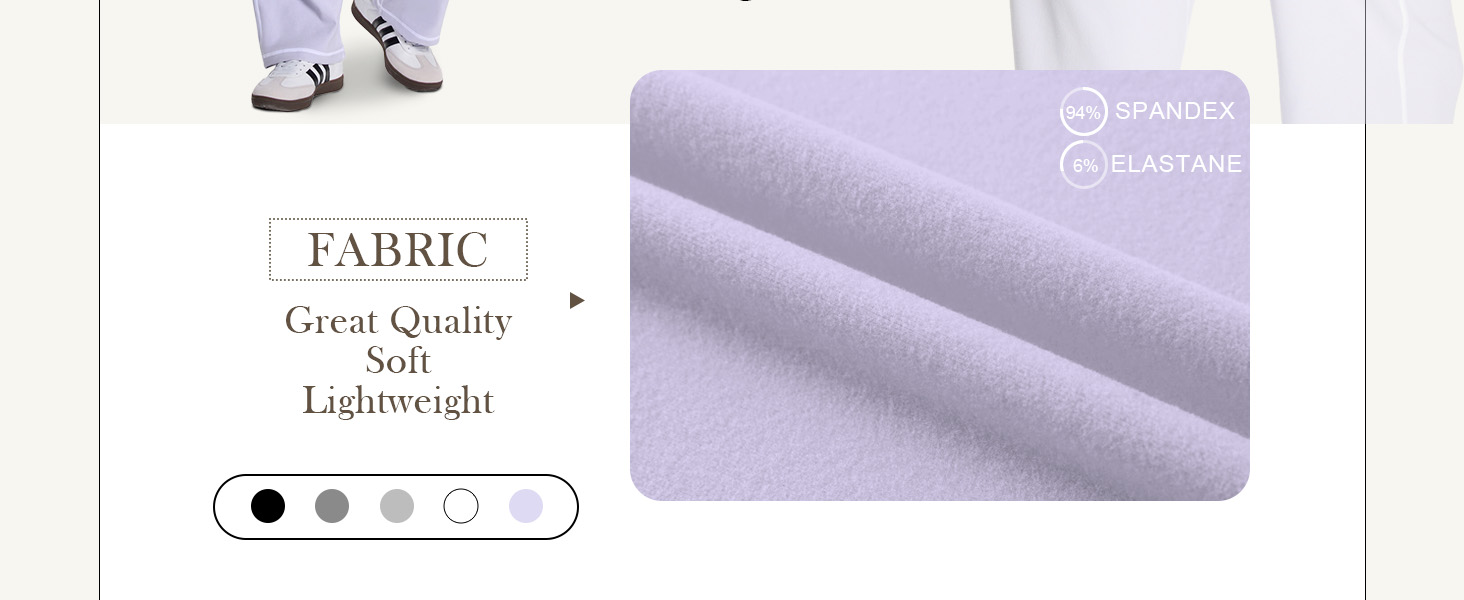The height and width of the screenshot is (600, 1464).
Task: Pick the light gray color swatch
Action: click(x=397, y=506)
